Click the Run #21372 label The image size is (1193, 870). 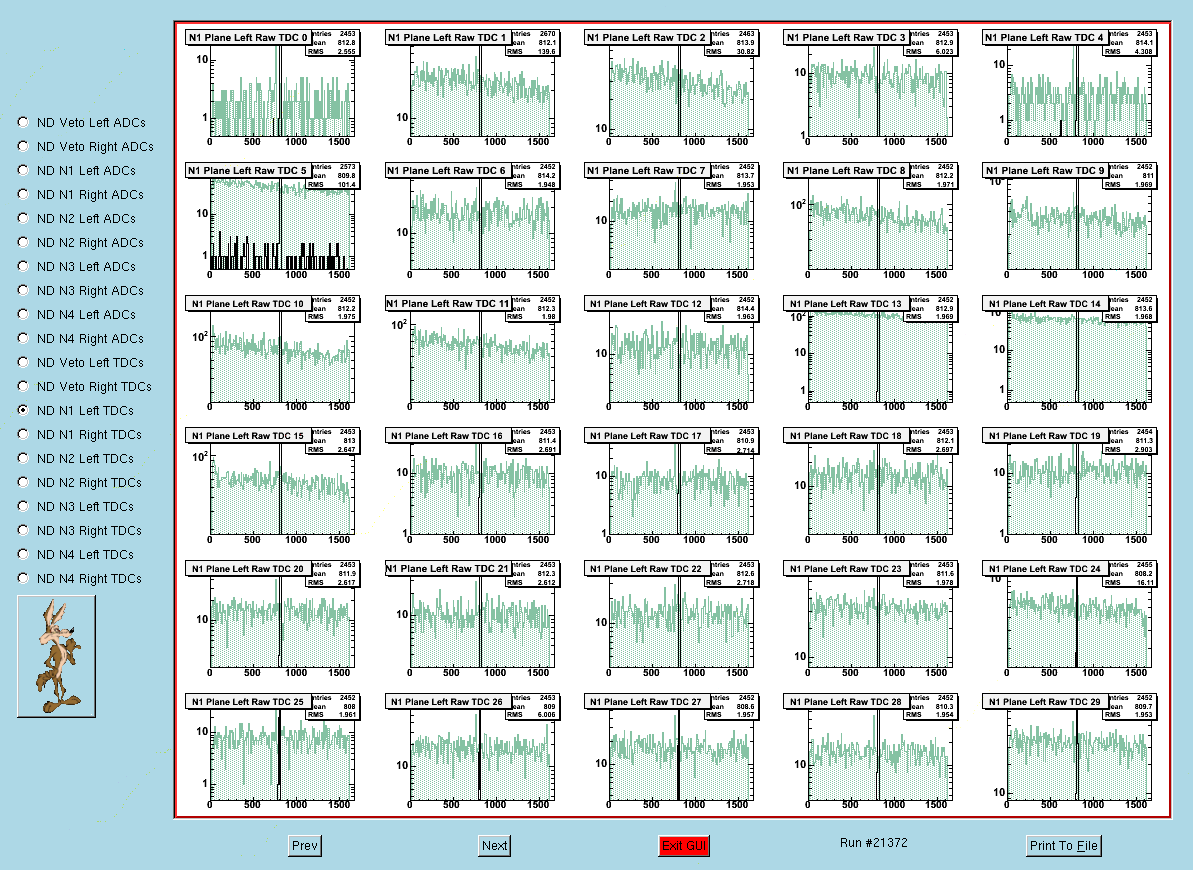point(873,843)
